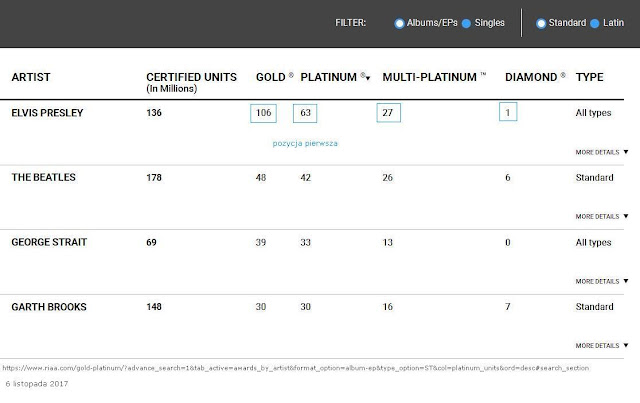This screenshot has height=403, width=640.
Task: Click Elvis Presley's gold count 106
Action: pyautogui.click(x=263, y=113)
